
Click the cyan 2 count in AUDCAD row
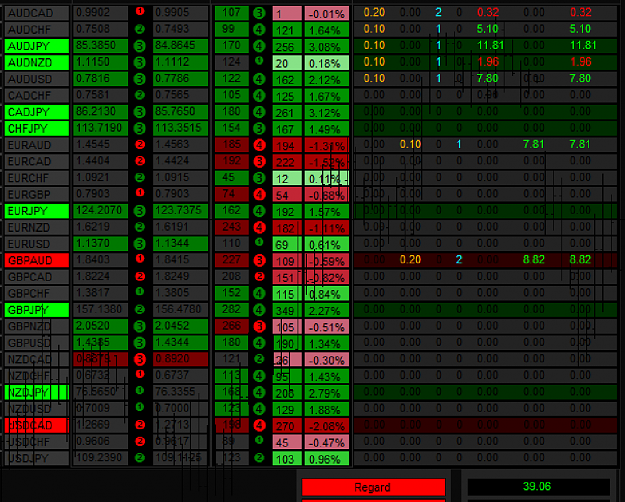(x=438, y=13)
